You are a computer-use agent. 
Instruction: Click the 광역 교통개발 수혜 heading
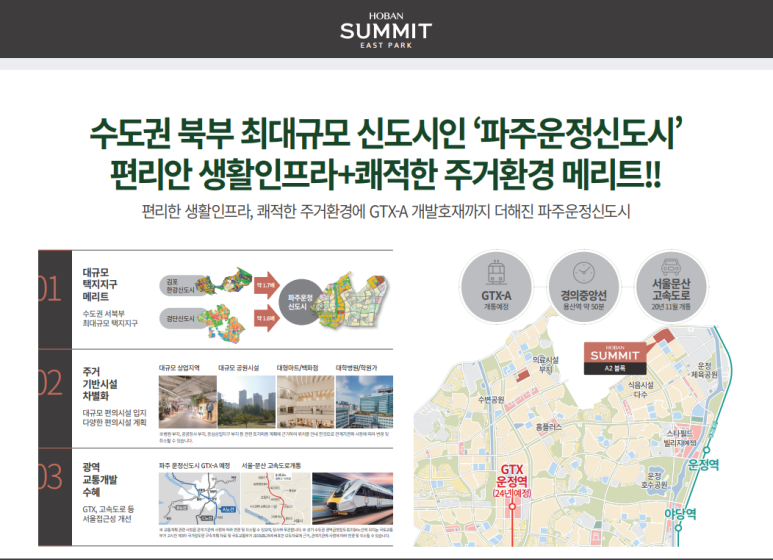coord(100,479)
